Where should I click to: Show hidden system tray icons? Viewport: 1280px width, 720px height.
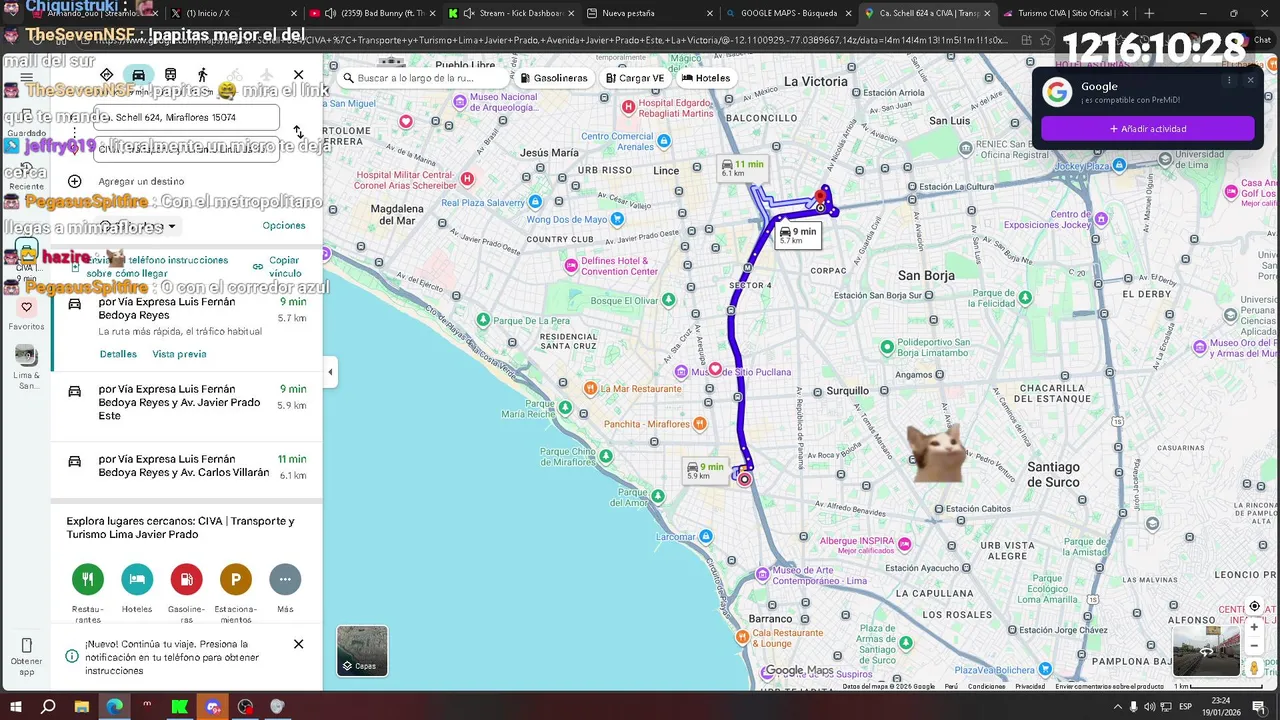(x=1117, y=706)
